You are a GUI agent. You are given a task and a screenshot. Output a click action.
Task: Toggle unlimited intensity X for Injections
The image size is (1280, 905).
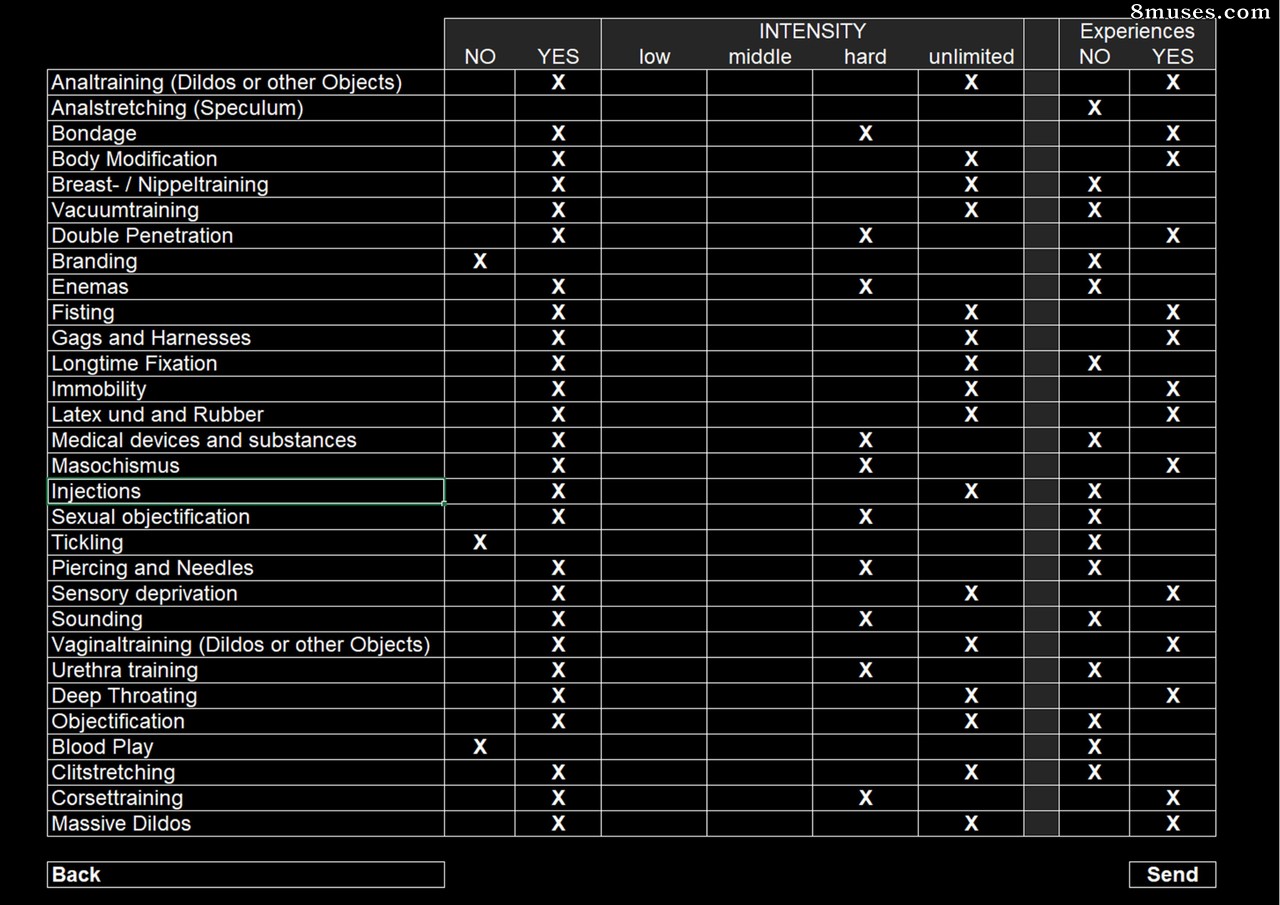pyautogui.click(x=970, y=491)
